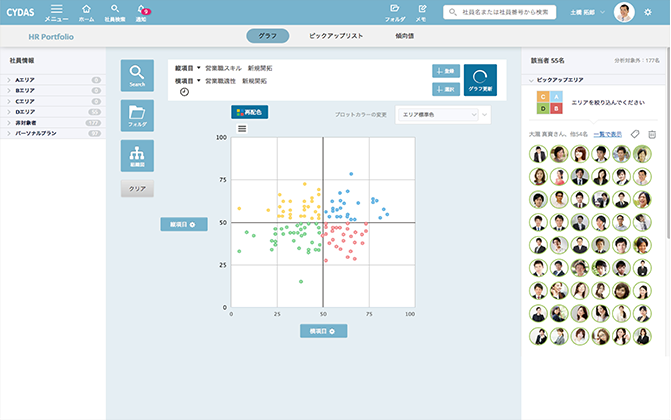Click first employee photo in top row
The image size is (671, 420).
[x=538, y=154]
